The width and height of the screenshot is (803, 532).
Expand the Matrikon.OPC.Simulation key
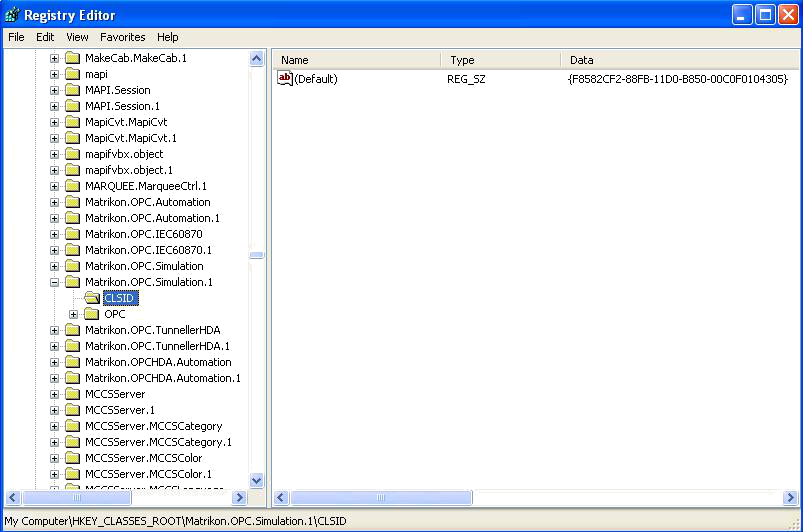coord(54,266)
